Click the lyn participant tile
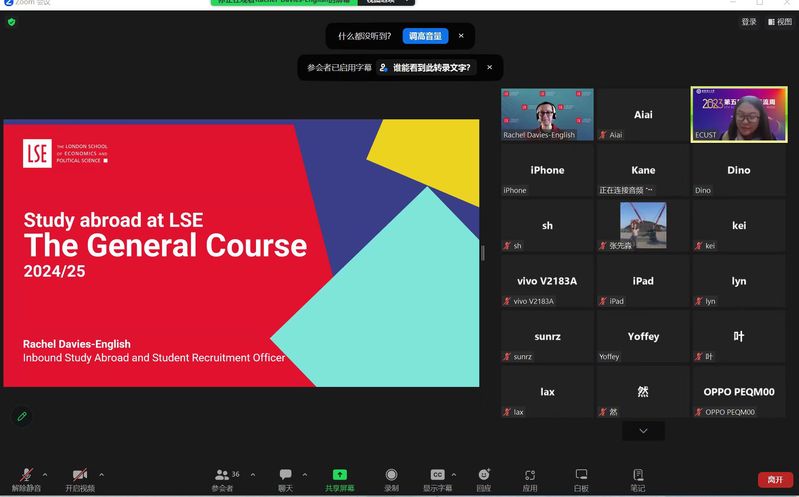This screenshot has width=799, height=497. click(739, 281)
